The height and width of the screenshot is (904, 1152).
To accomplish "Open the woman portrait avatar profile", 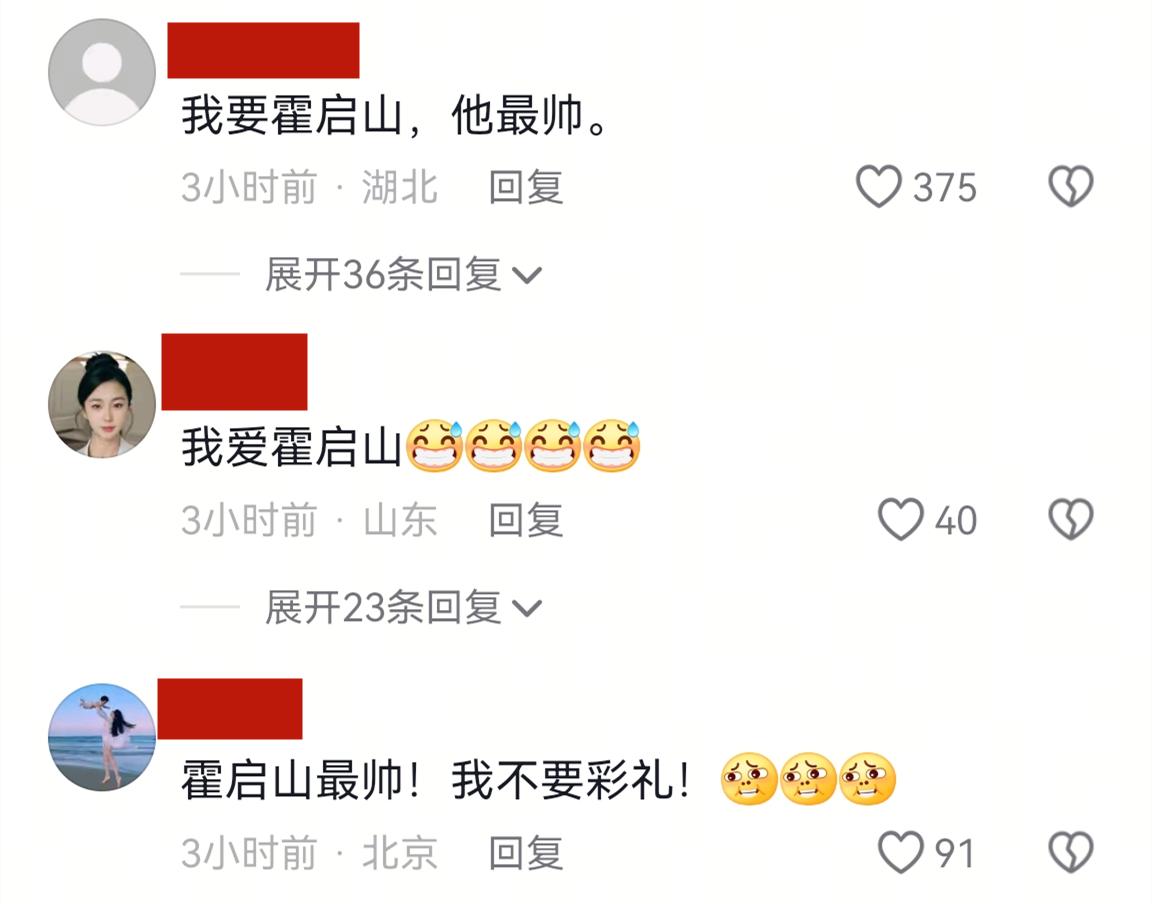I will 102,404.
